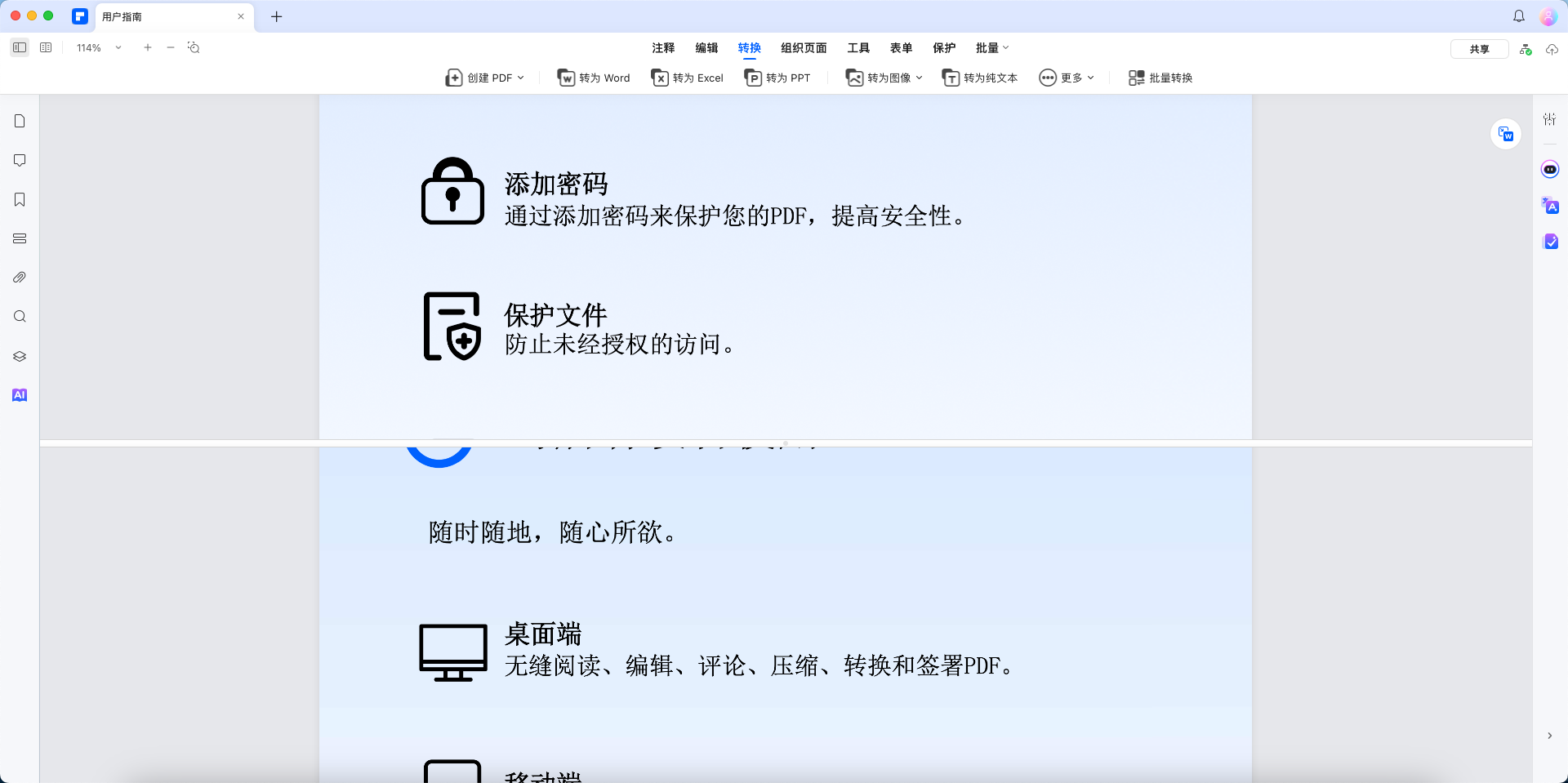1568x783 pixels.
Task: Open the search panel
Action: click(x=20, y=316)
